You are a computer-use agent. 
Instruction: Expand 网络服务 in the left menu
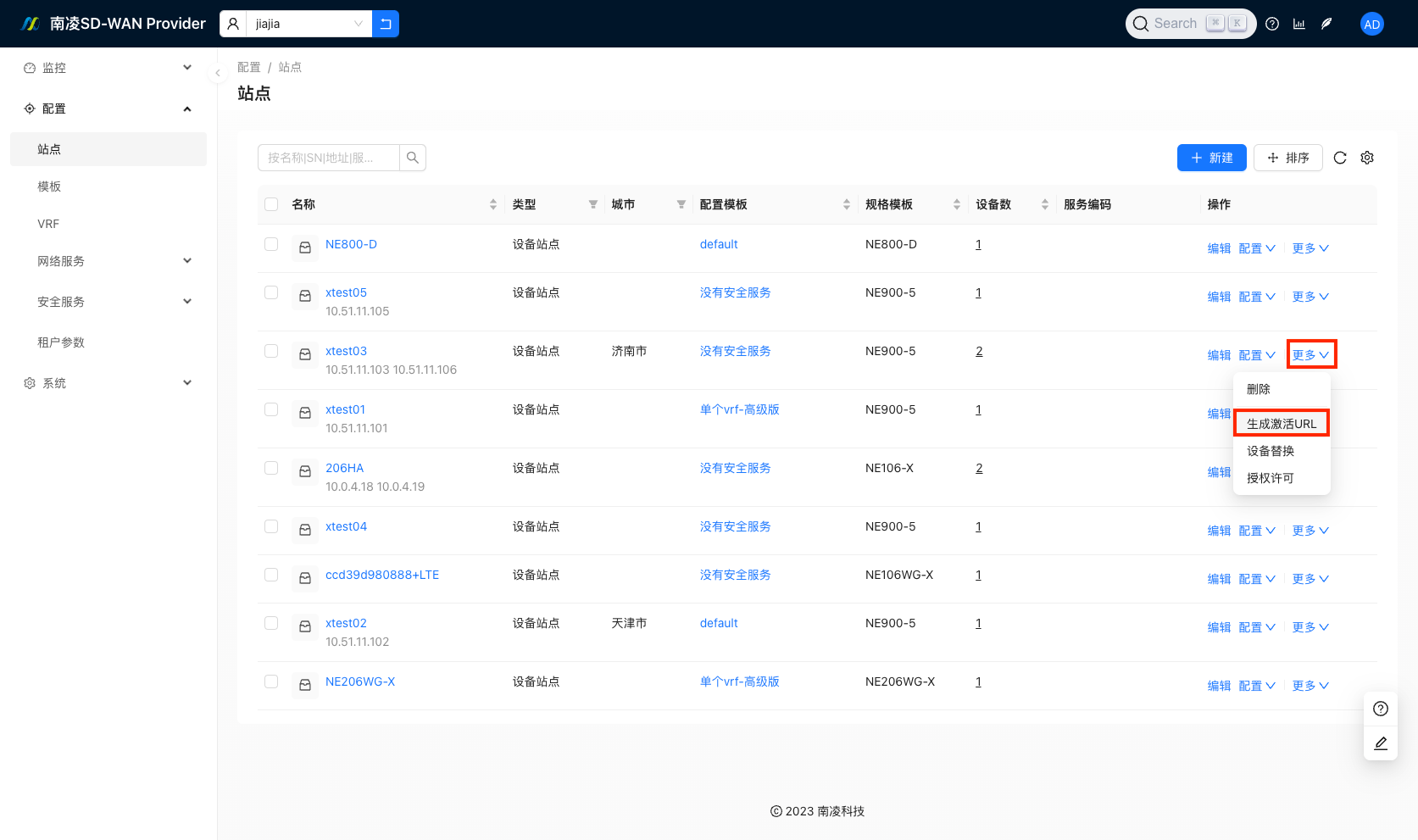108,261
